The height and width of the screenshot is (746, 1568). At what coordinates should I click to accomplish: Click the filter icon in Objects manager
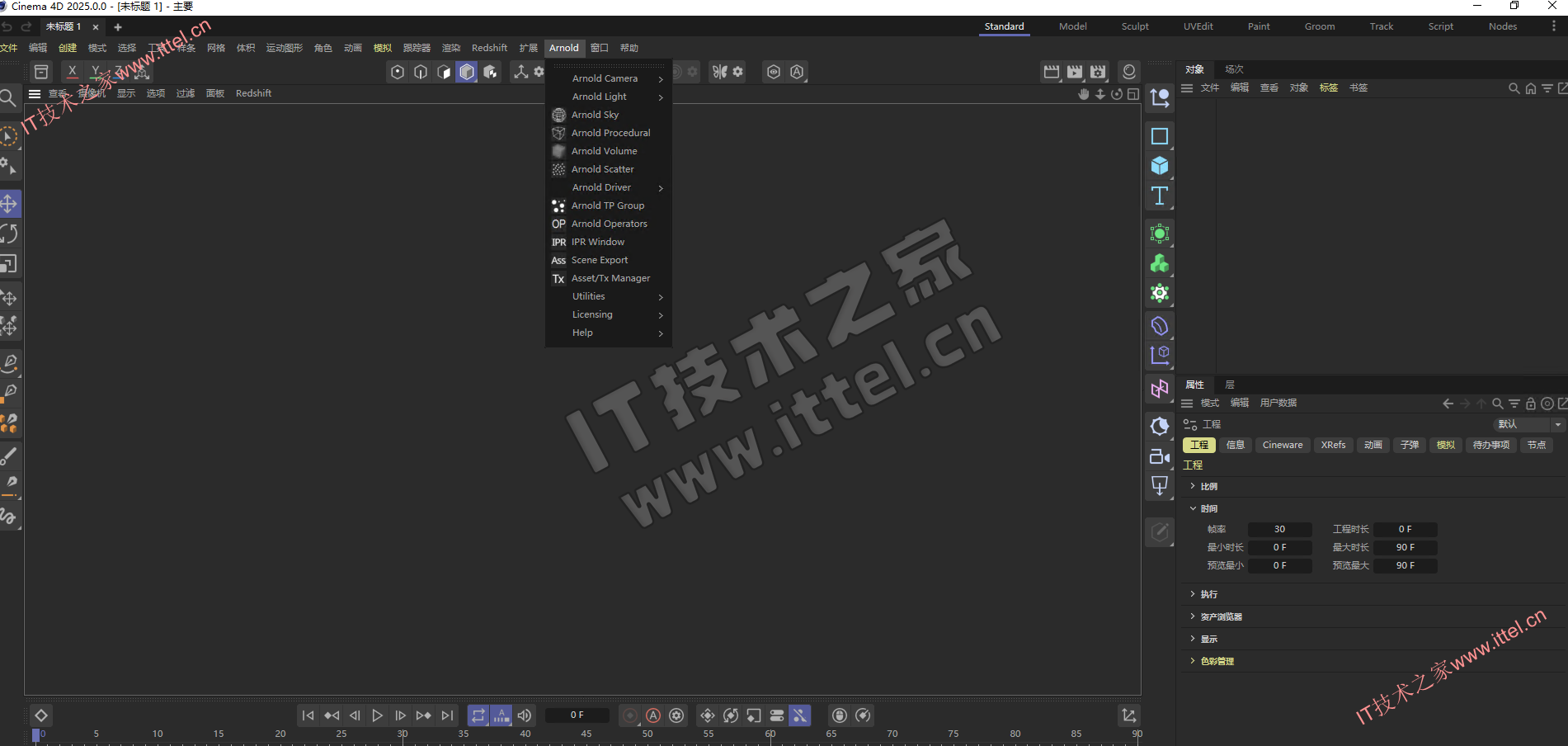(1547, 88)
